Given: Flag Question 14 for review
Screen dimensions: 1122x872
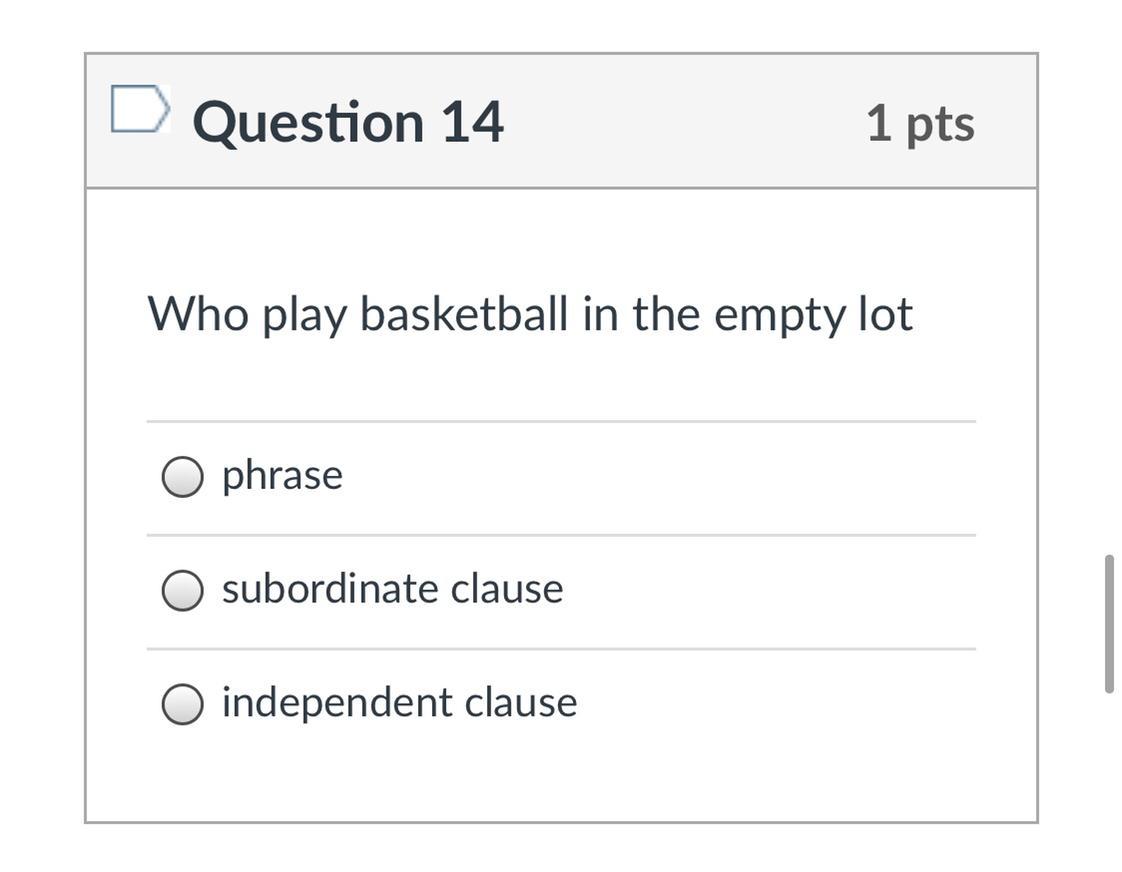Looking at the screenshot, I should click(139, 109).
